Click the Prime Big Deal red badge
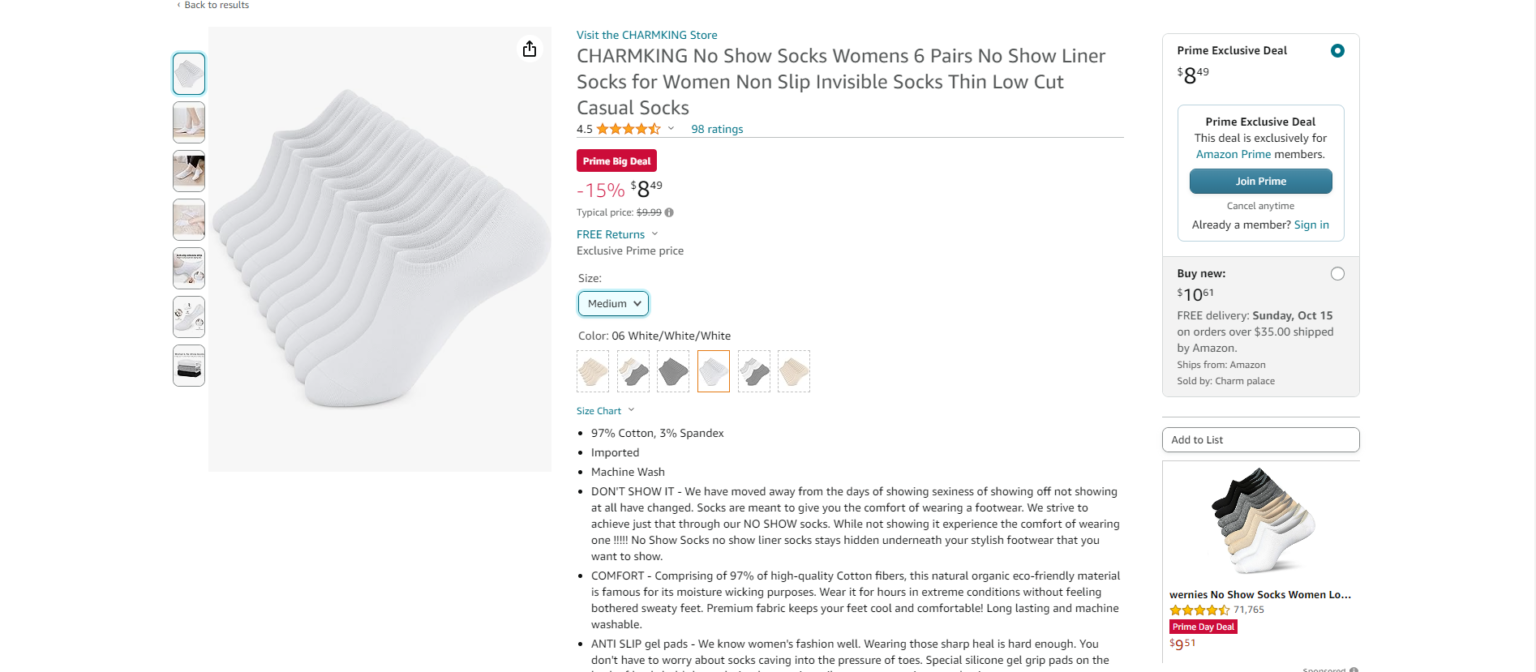Screen dimensions: 1536x672 click(616, 160)
